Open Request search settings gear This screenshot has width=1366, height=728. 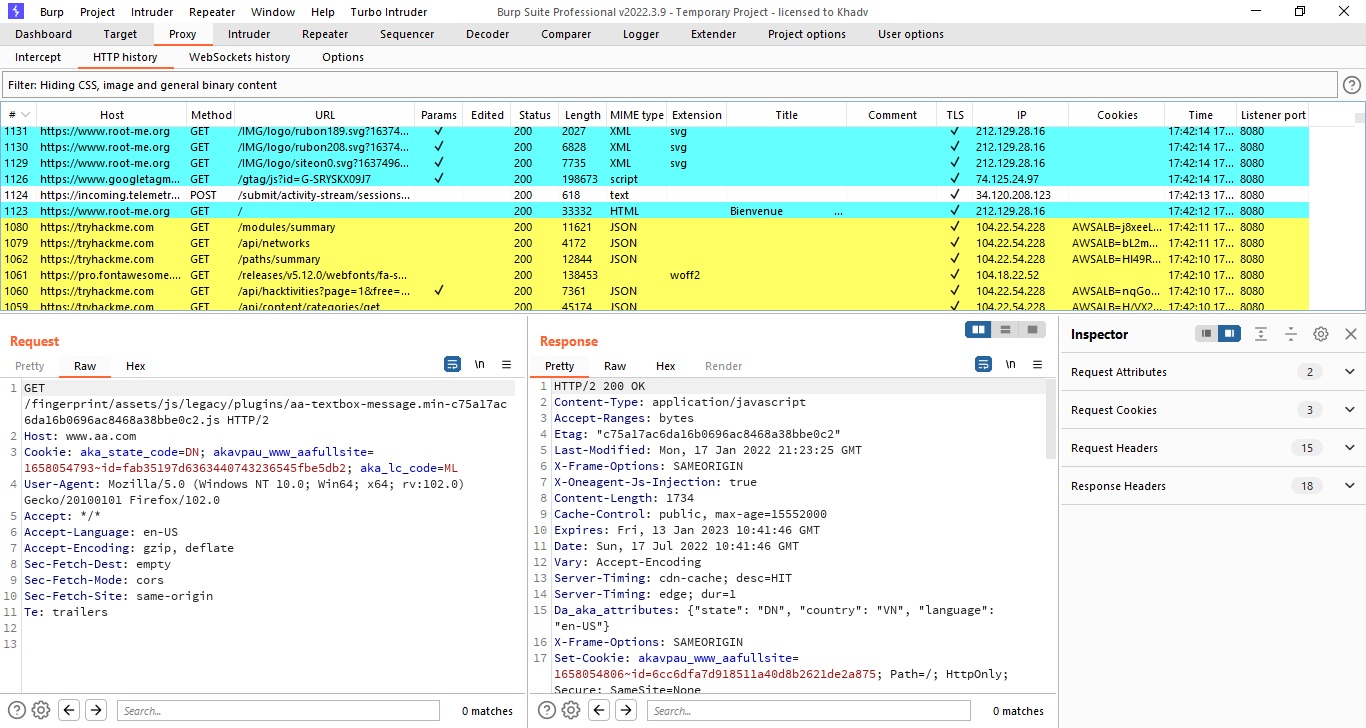coord(41,710)
